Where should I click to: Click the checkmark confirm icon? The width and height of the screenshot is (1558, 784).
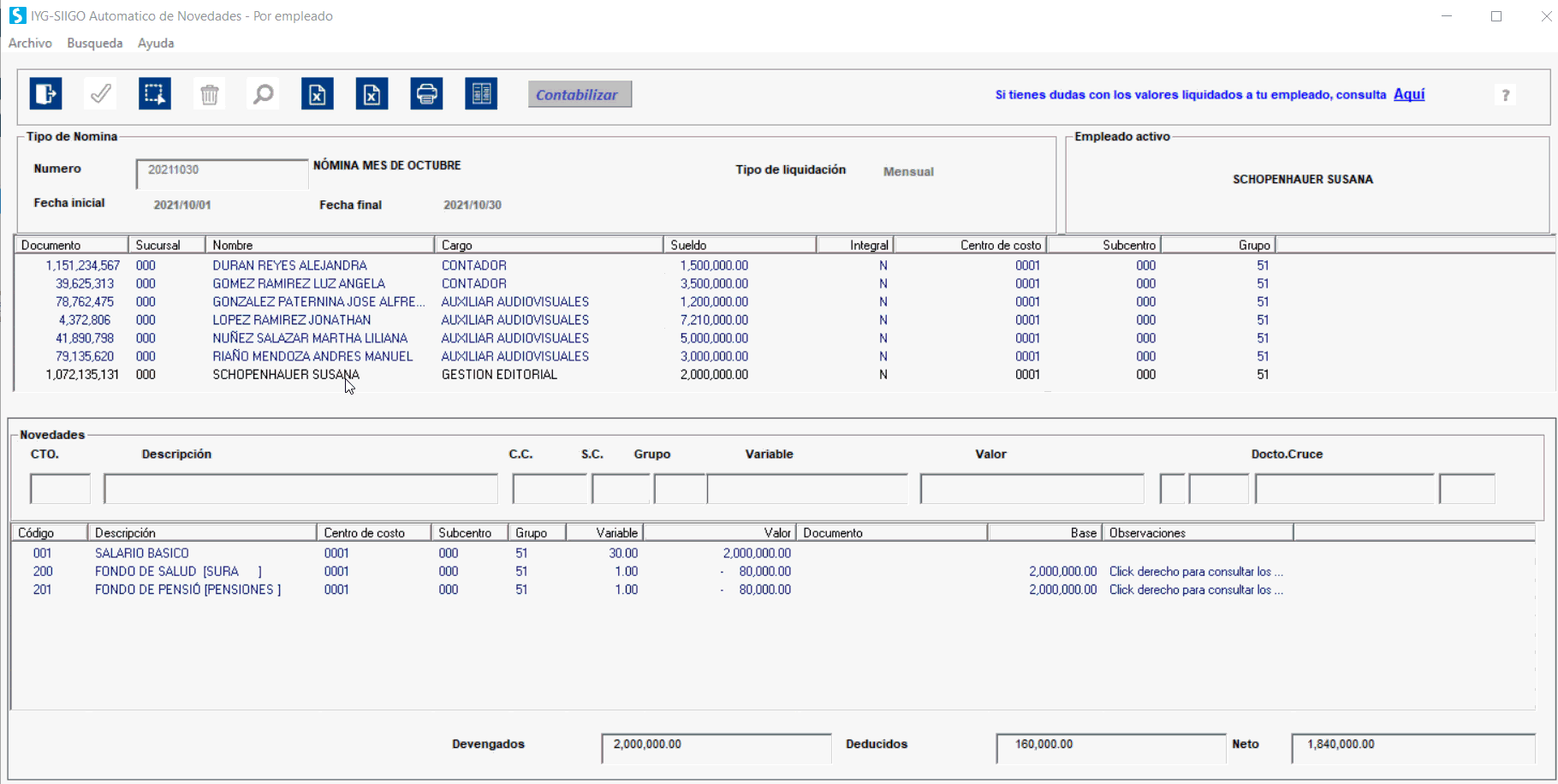tap(101, 94)
